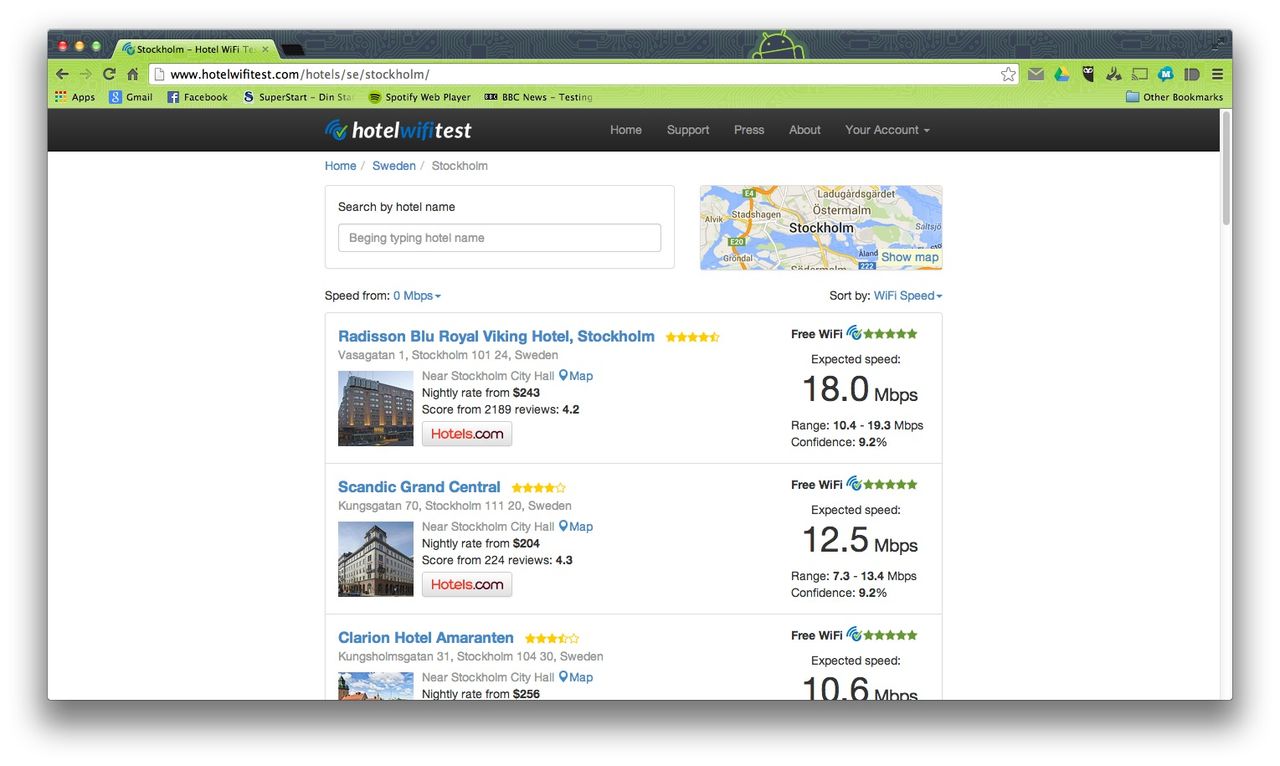
Task: Click the Scandic Grand Central photo
Action: pyautogui.click(x=375, y=559)
